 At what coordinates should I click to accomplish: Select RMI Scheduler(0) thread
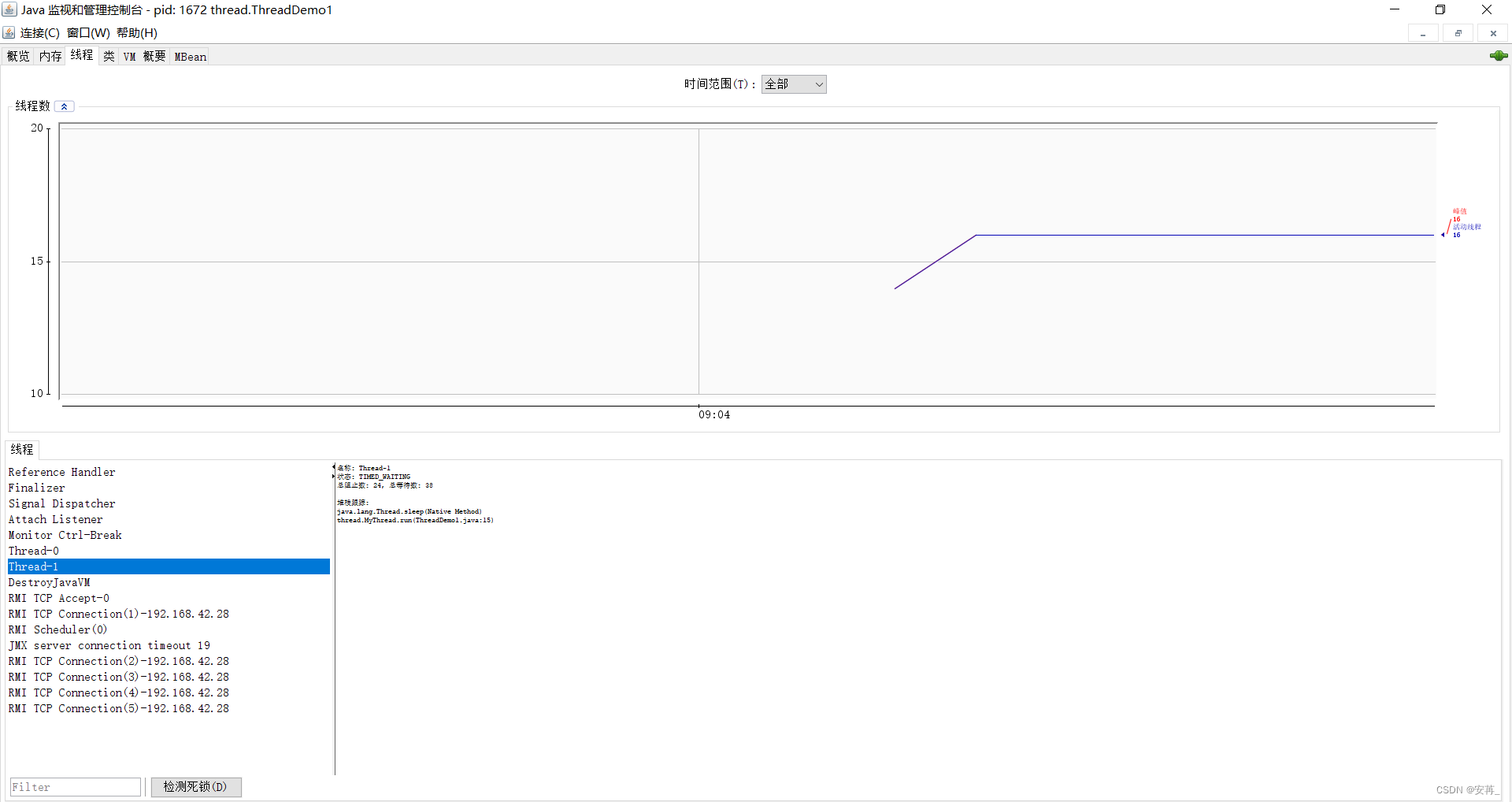coord(169,629)
